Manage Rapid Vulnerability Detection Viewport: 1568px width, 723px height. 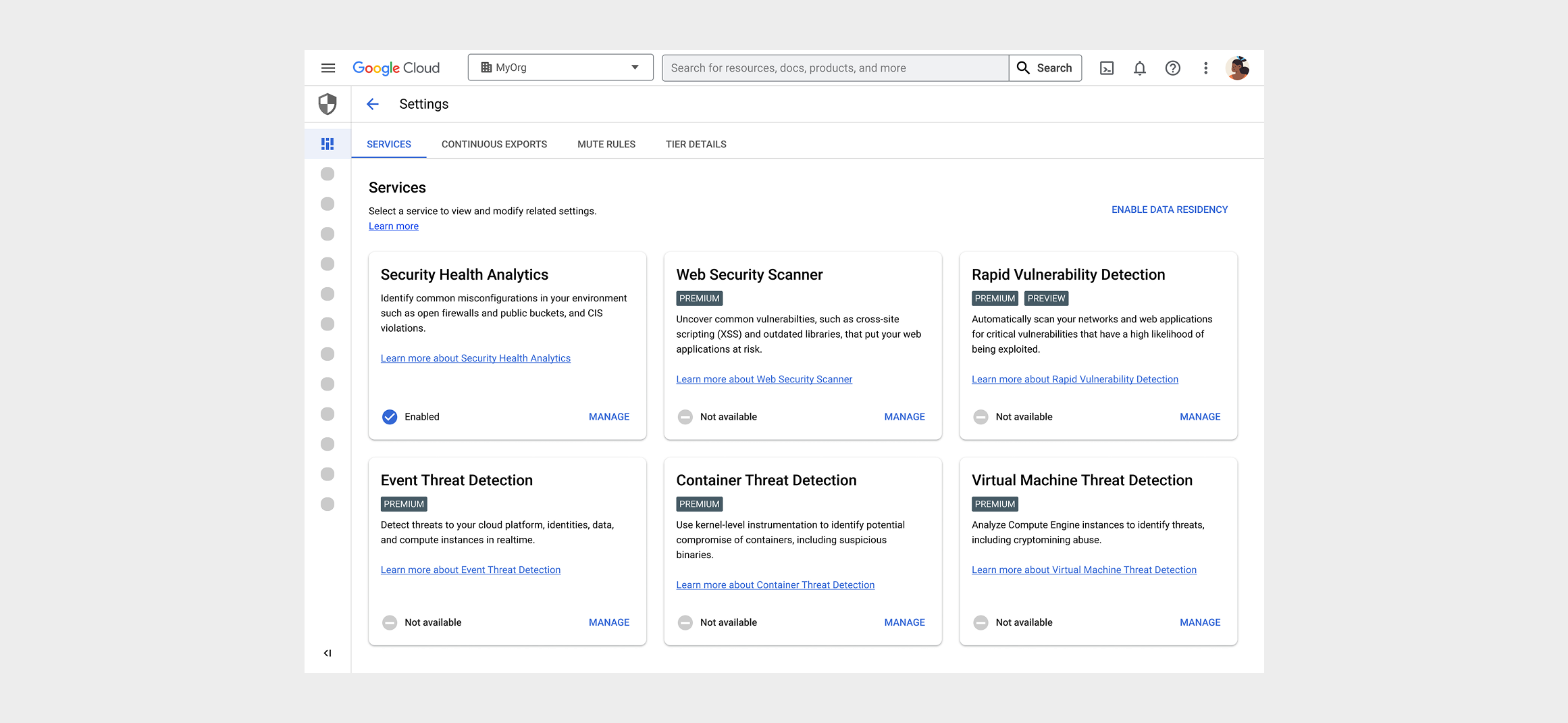coord(1200,417)
